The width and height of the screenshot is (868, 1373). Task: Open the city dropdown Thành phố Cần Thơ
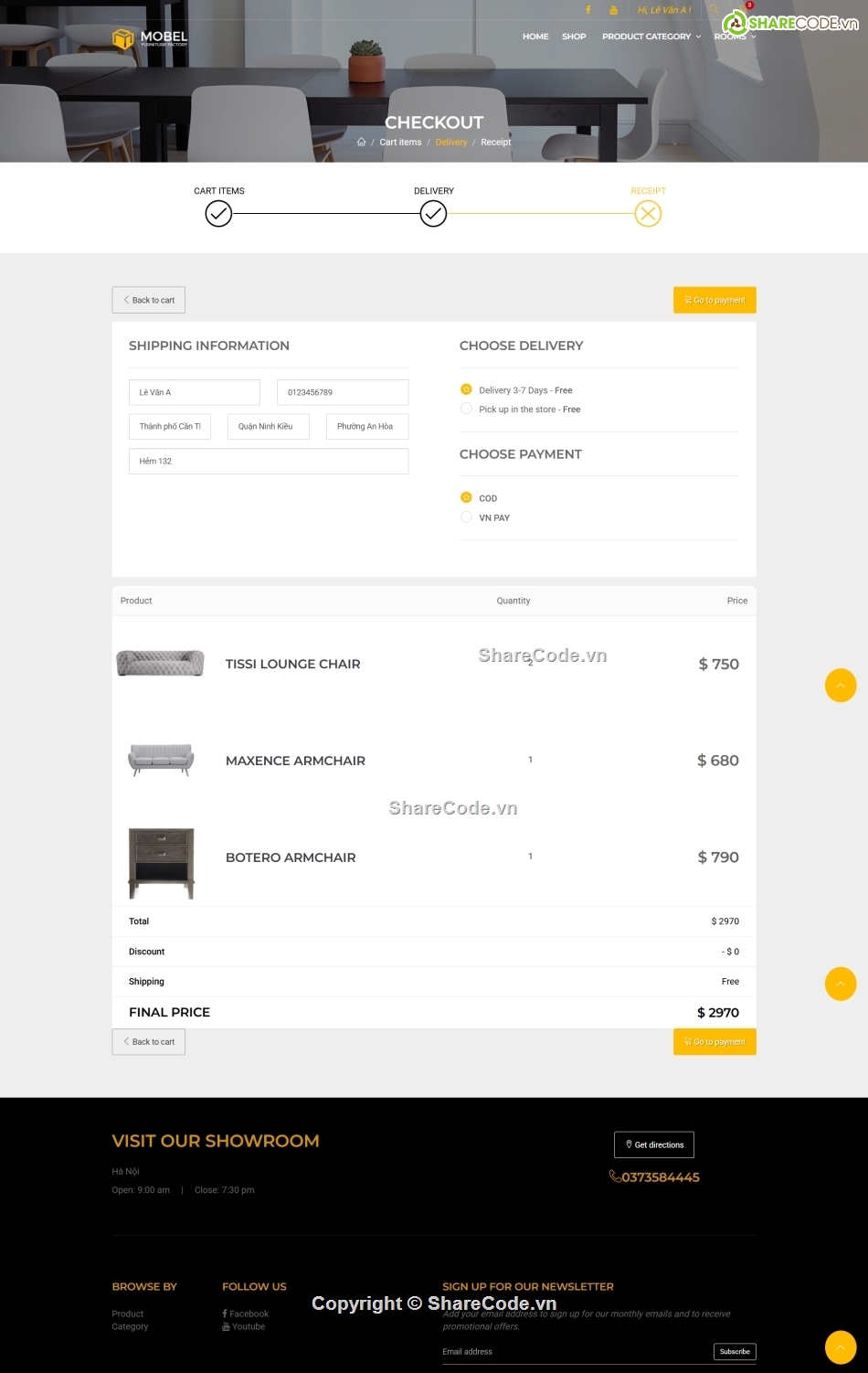pyautogui.click(x=170, y=427)
